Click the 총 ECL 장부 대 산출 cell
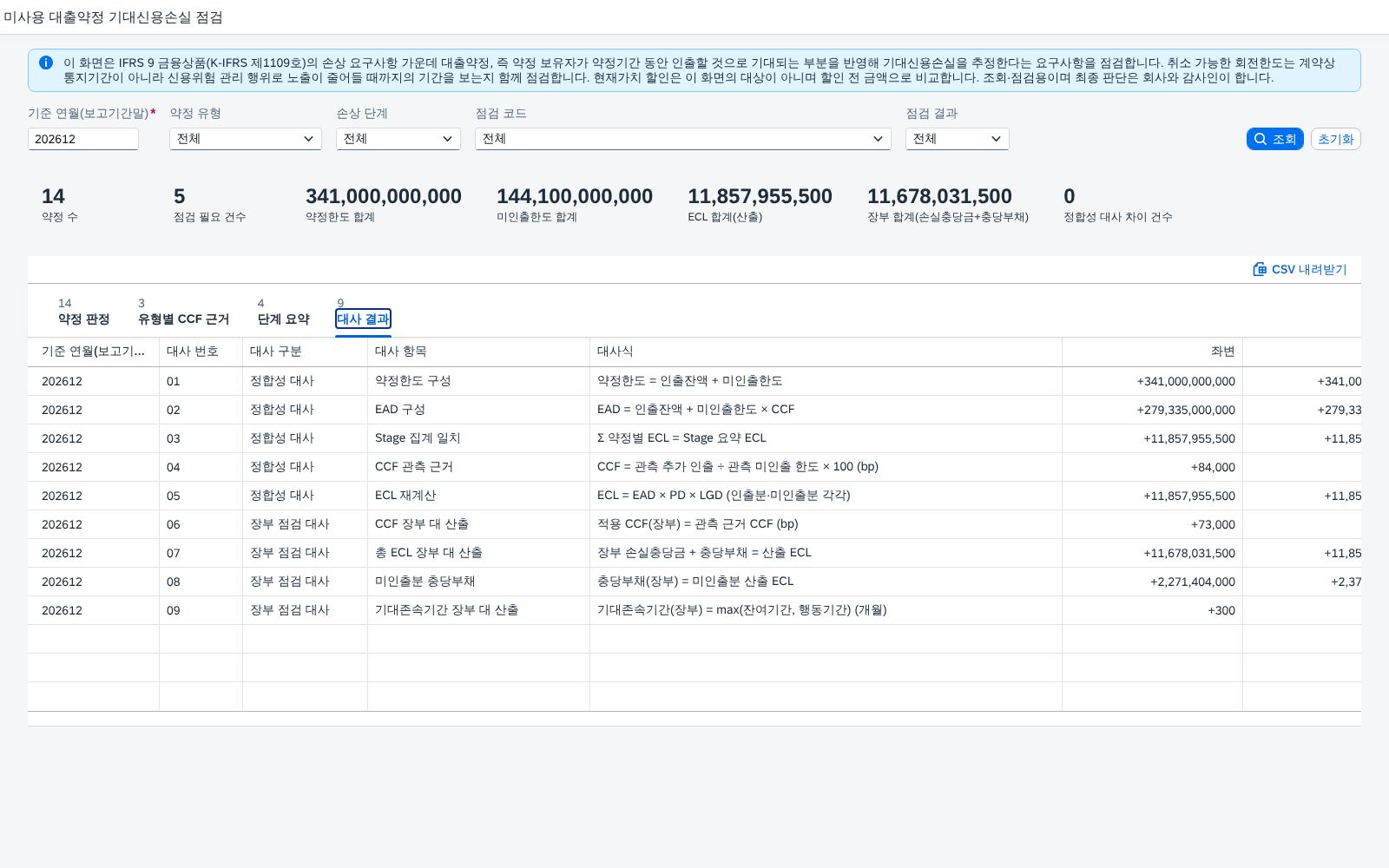The width and height of the screenshot is (1389, 868). click(478, 553)
